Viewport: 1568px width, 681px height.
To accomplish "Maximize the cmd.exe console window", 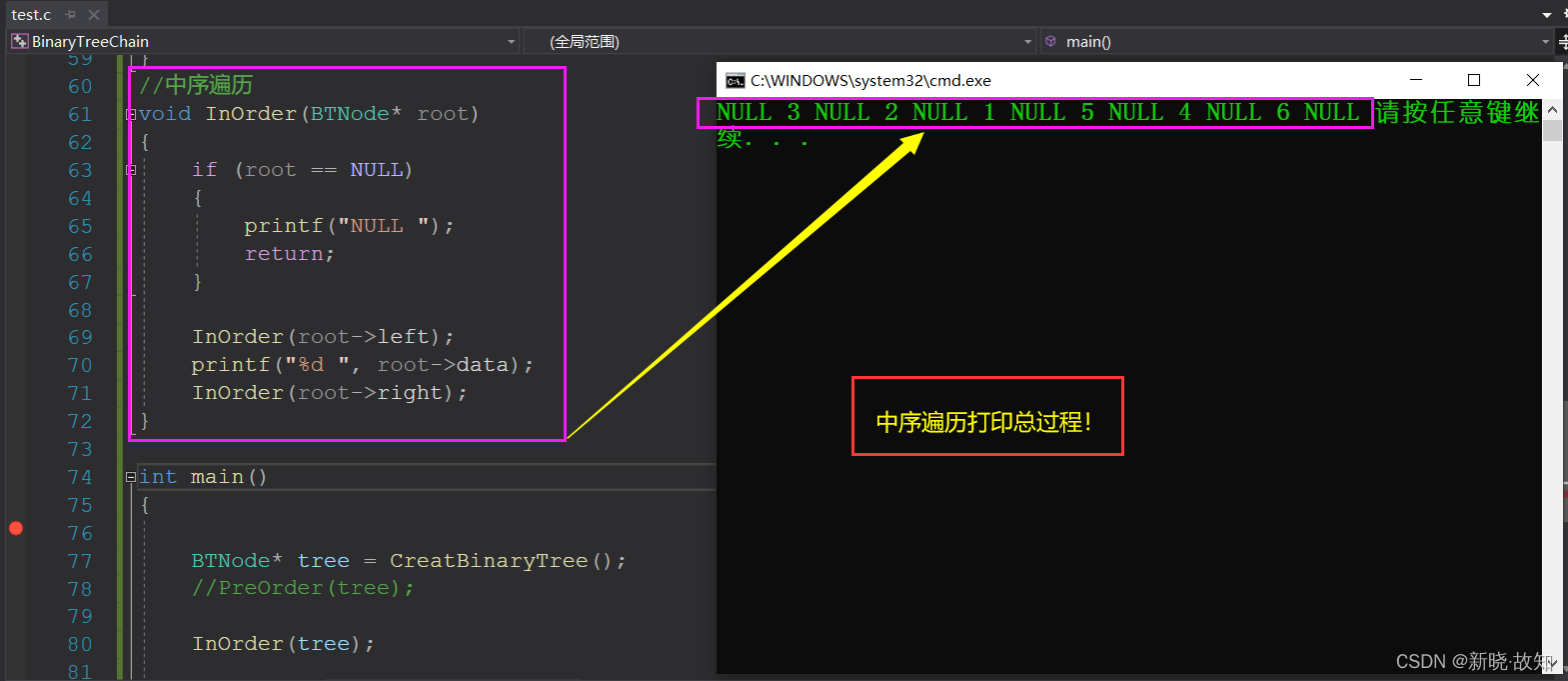I will pyautogui.click(x=1474, y=80).
